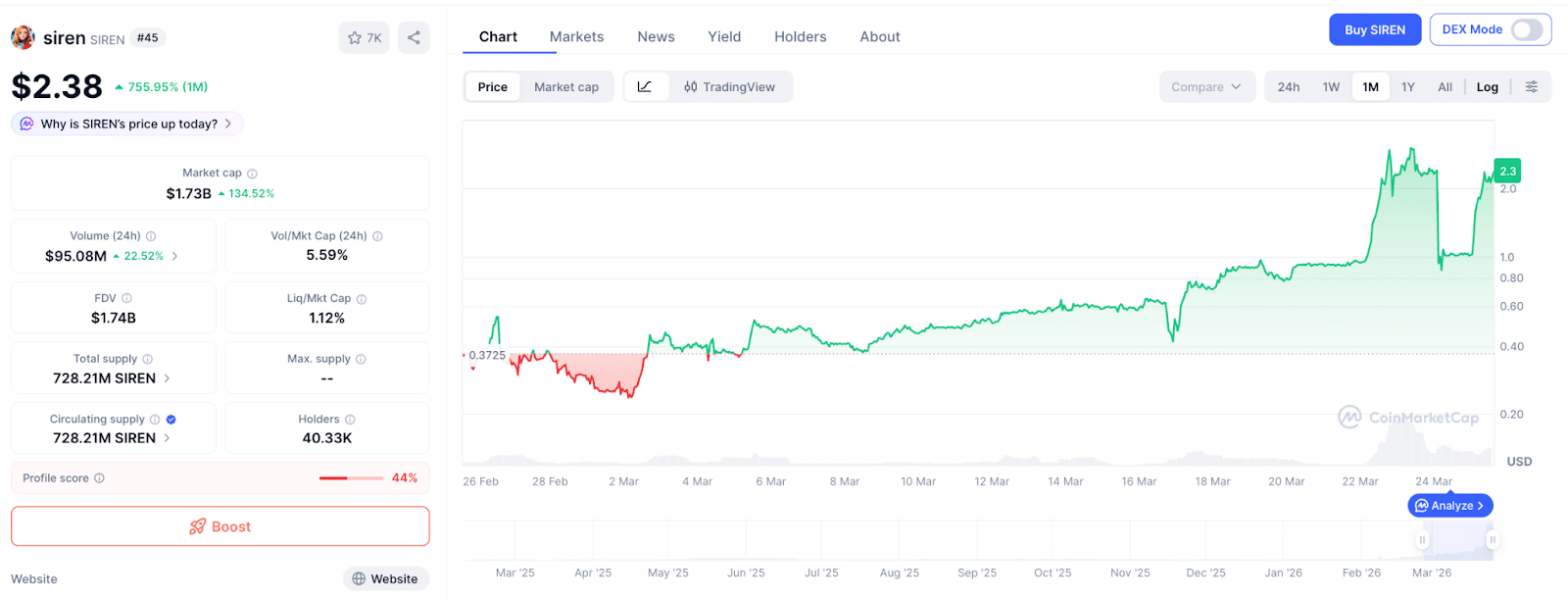Click the 2.3 current price marker
This screenshot has height=600, width=1568.
(1507, 171)
